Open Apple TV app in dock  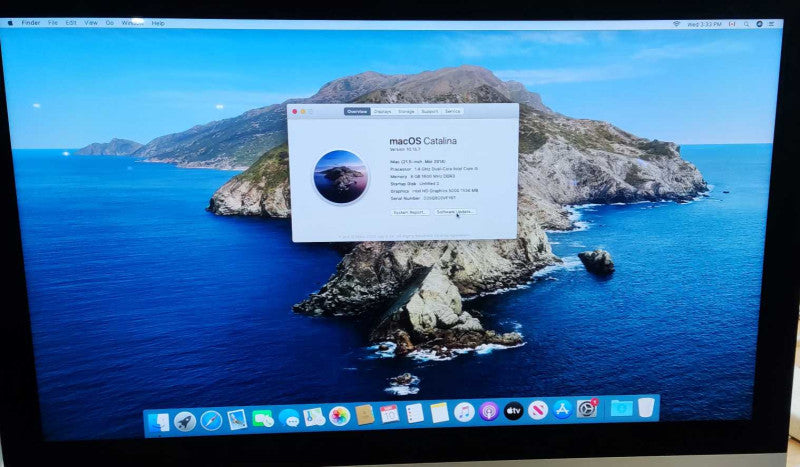[513, 410]
